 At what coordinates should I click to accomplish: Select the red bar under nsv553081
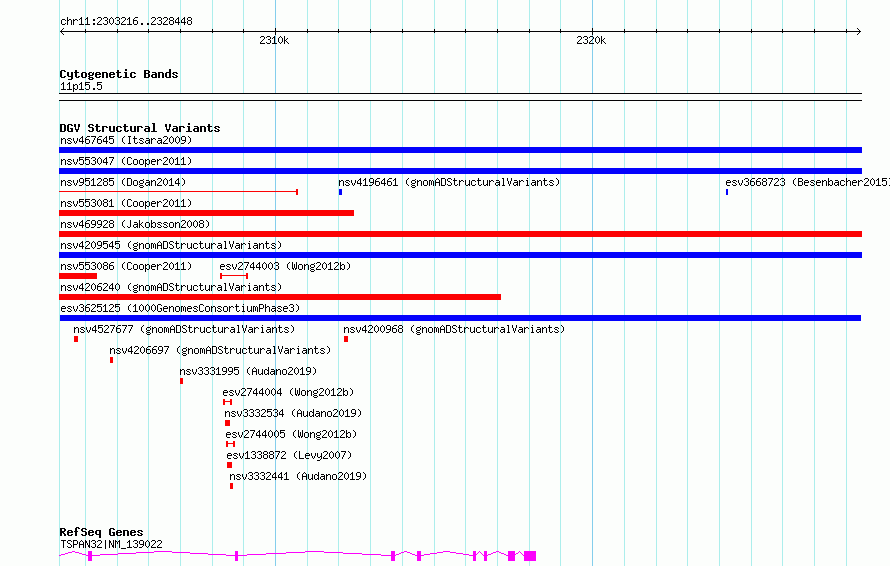(x=207, y=213)
